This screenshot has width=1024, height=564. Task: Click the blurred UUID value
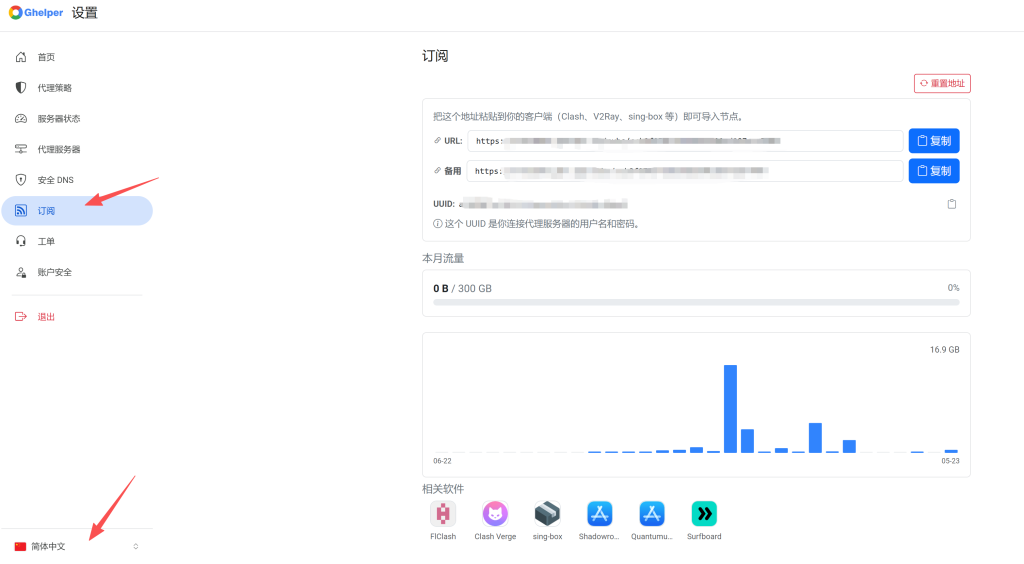(543, 204)
